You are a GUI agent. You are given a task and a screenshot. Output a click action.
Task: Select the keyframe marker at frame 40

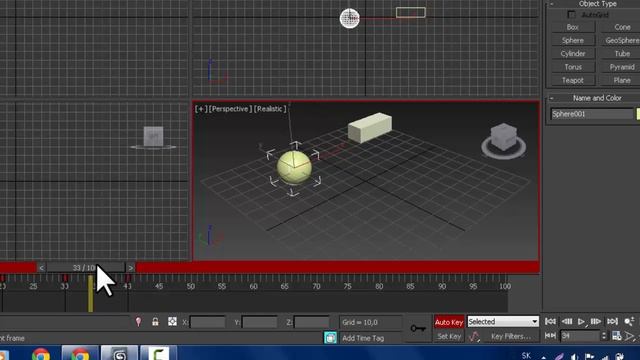coord(128,278)
